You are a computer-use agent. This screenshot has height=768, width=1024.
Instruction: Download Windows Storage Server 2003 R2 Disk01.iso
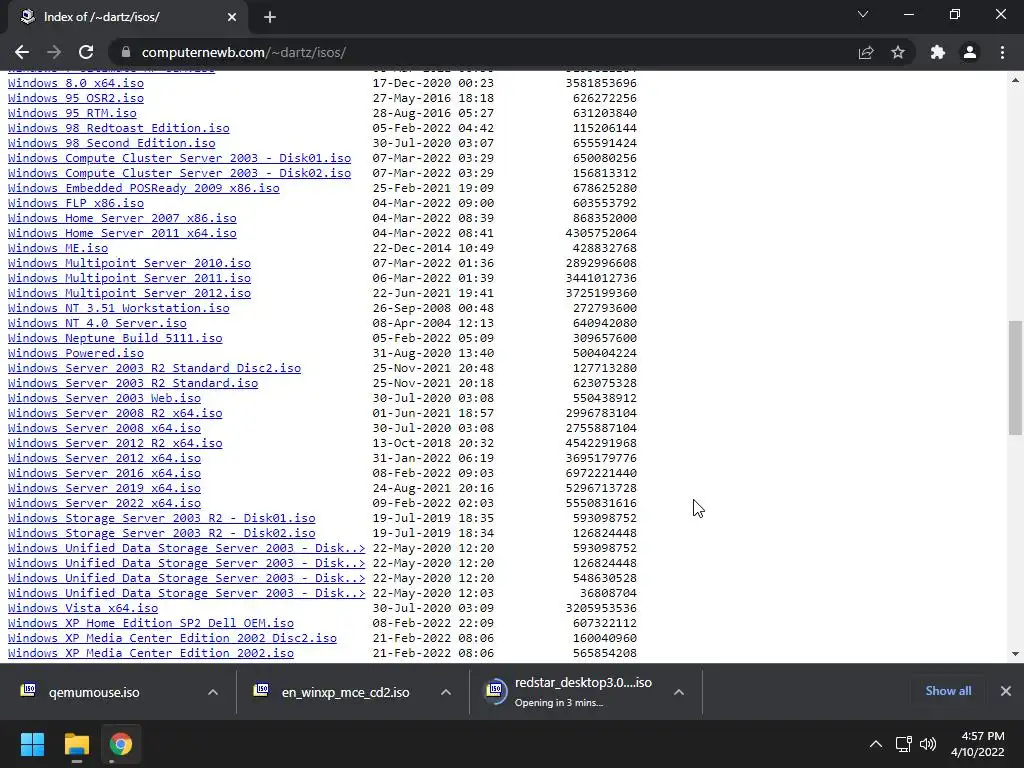[162, 519]
